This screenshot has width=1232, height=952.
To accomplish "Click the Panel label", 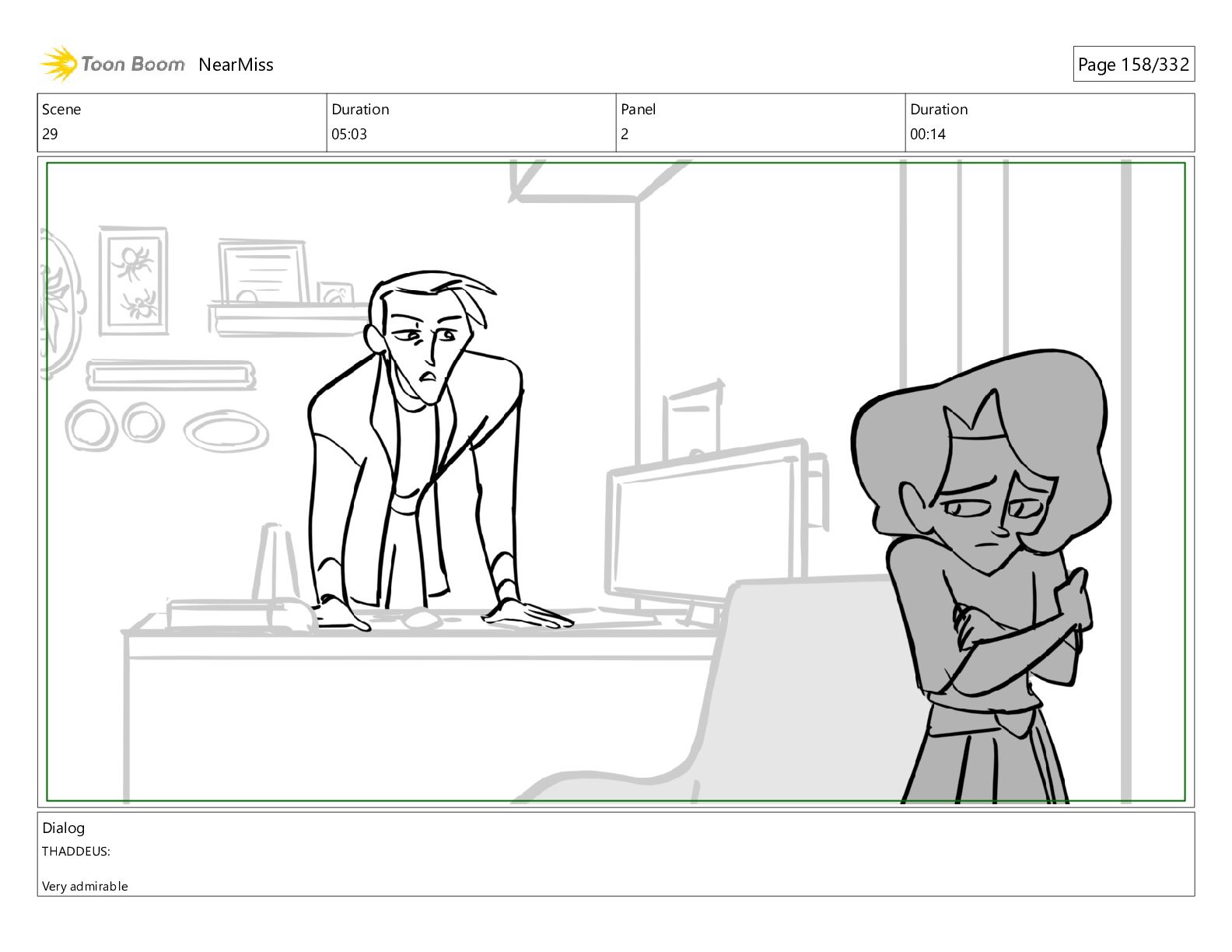I will (x=639, y=109).
